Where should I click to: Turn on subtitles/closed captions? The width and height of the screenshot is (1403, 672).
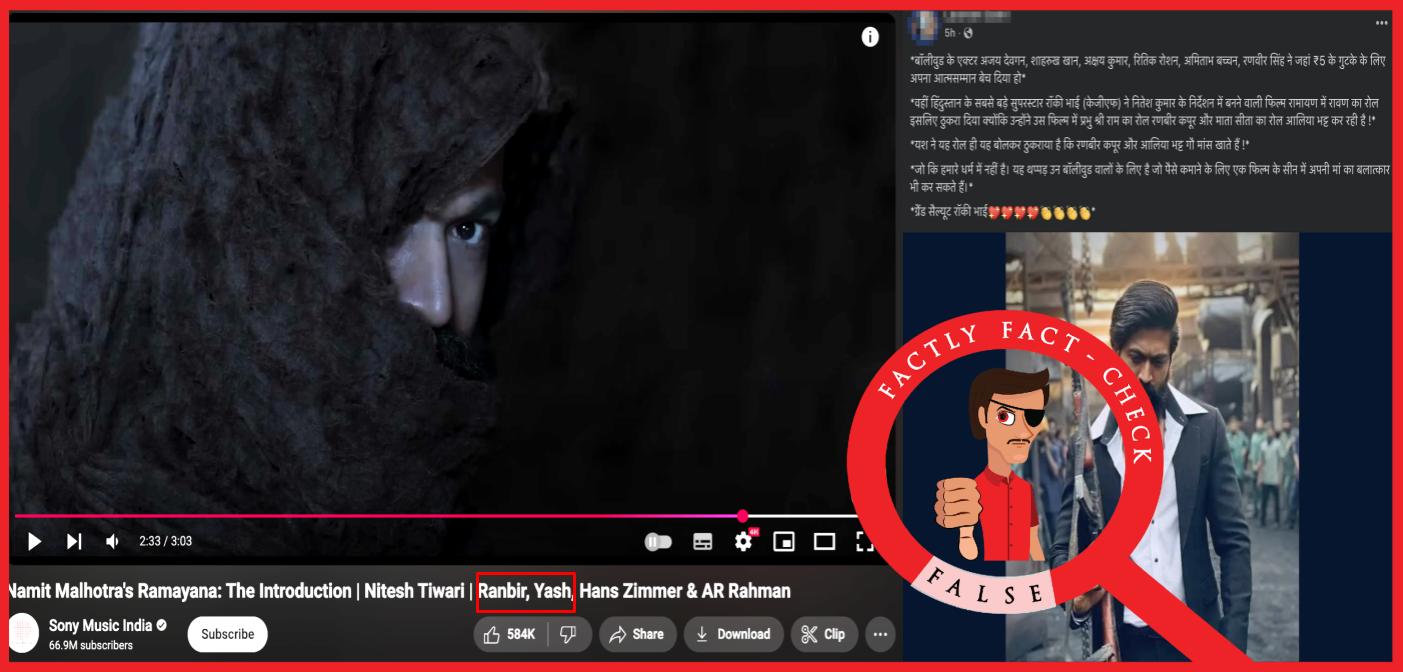pos(703,541)
